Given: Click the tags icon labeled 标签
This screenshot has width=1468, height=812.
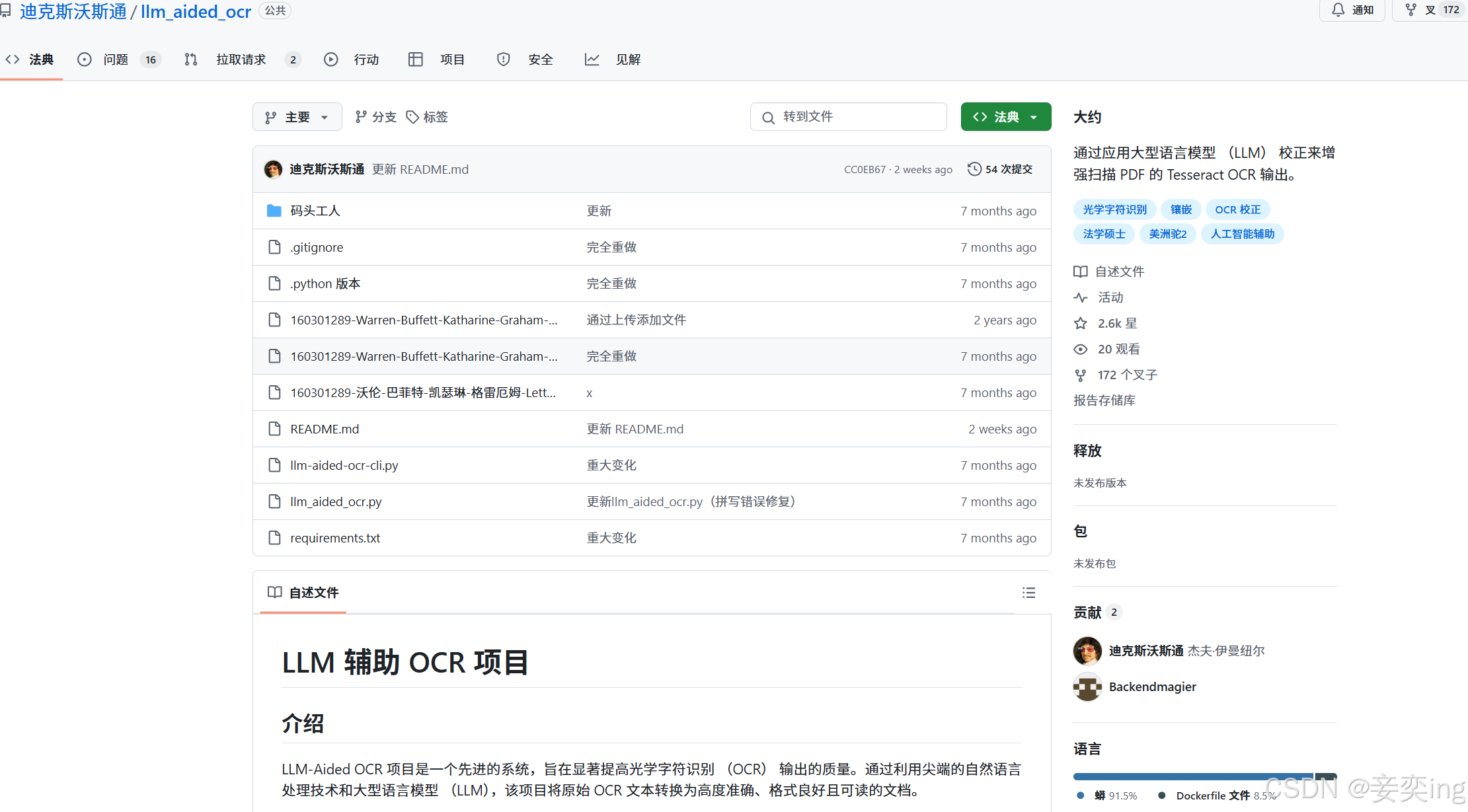Looking at the screenshot, I should [412, 116].
